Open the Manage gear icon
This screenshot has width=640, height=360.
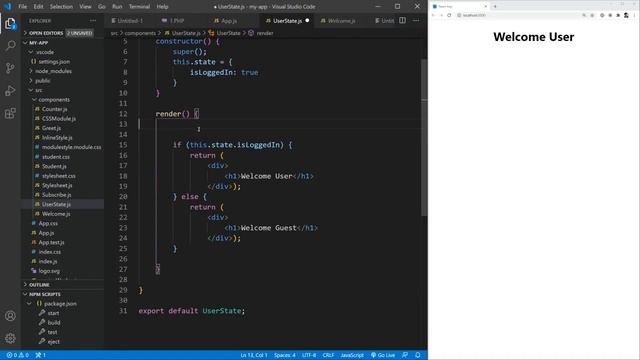click(10, 338)
